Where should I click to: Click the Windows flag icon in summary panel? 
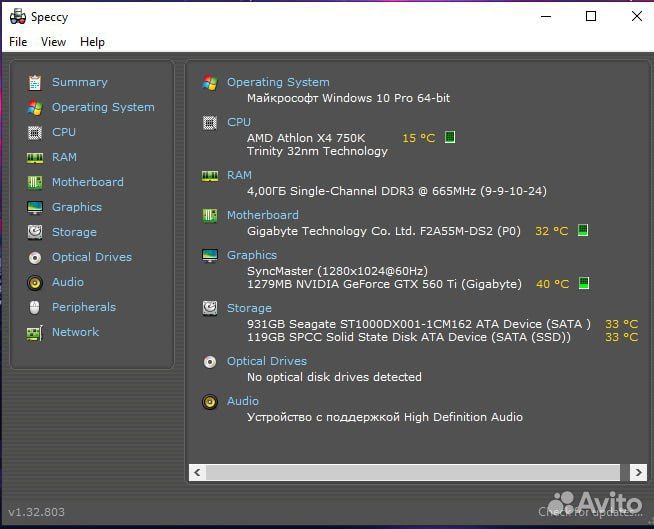click(x=210, y=83)
